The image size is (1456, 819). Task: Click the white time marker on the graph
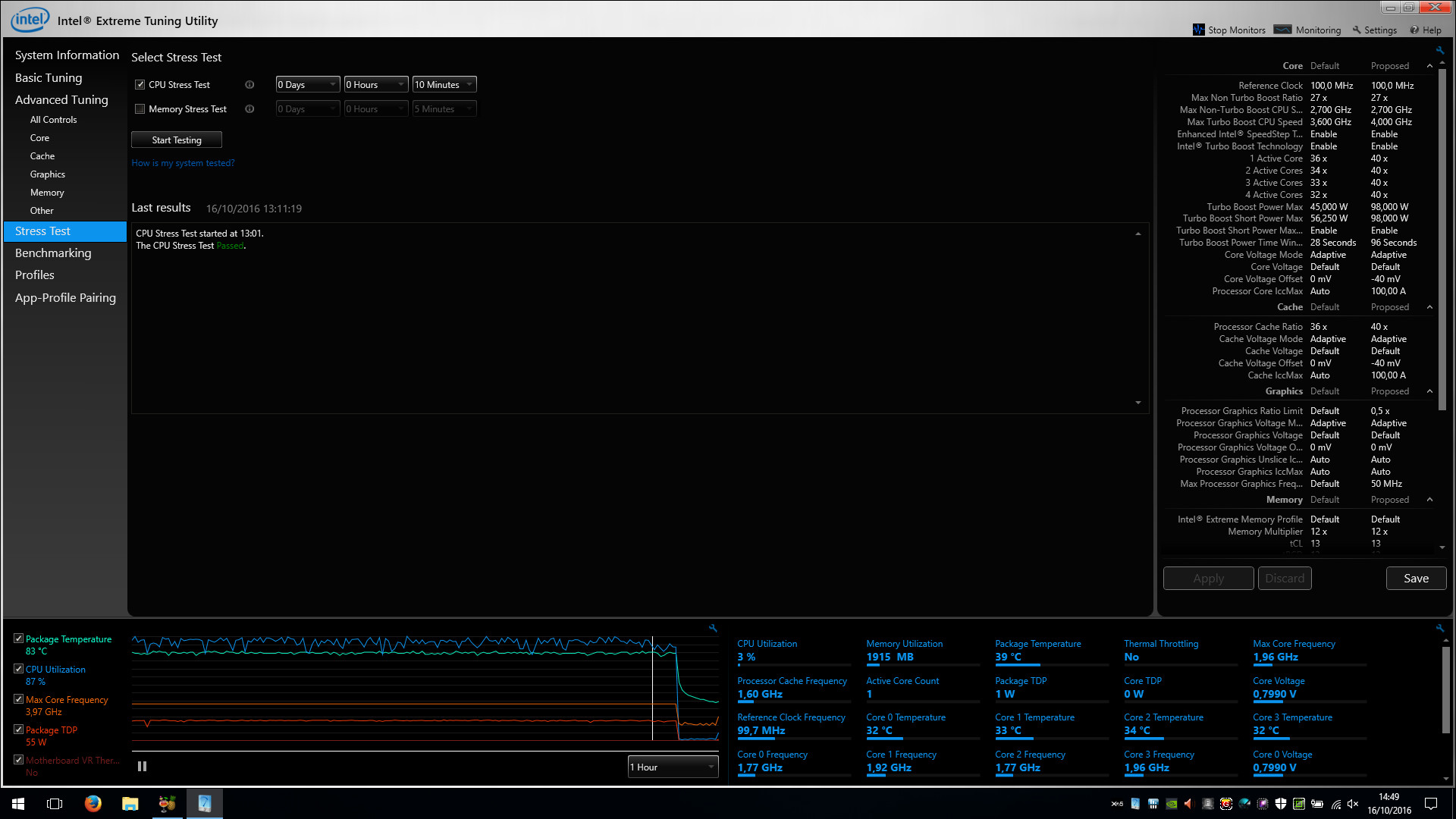(652, 689)
